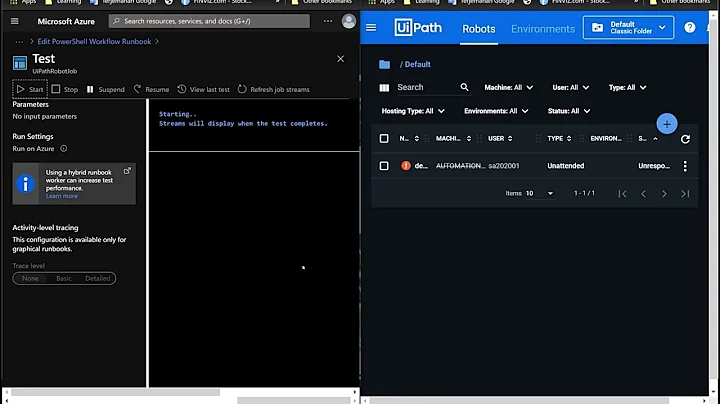
Task: Click the columns view icon beside Search
Action: click(384, 88)
